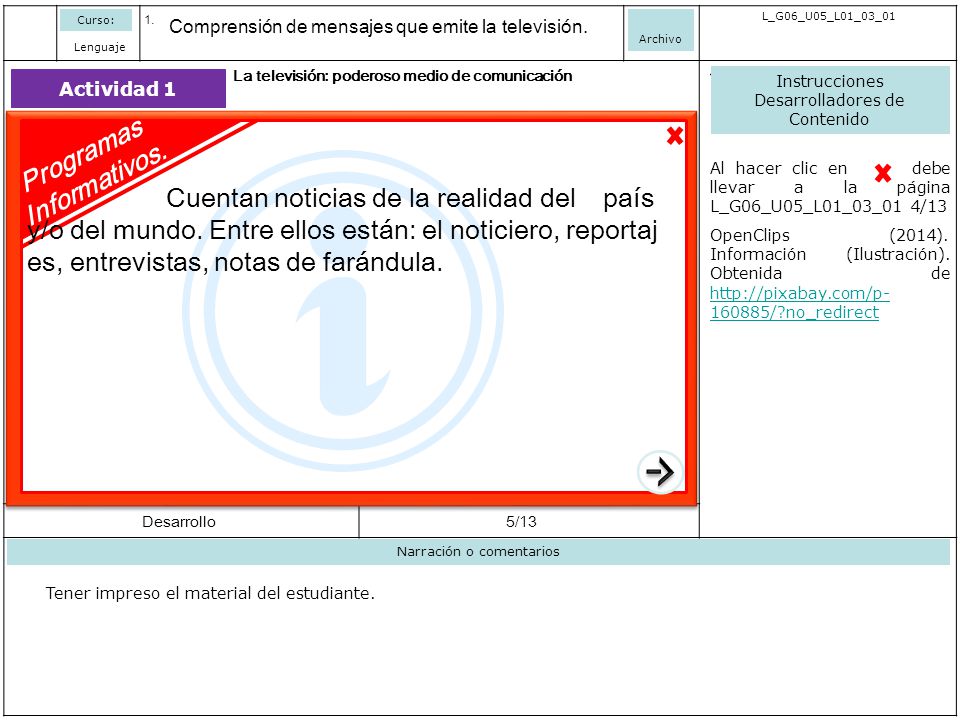
Task: Click the Archivo header cell
Action: pos(661,30)
